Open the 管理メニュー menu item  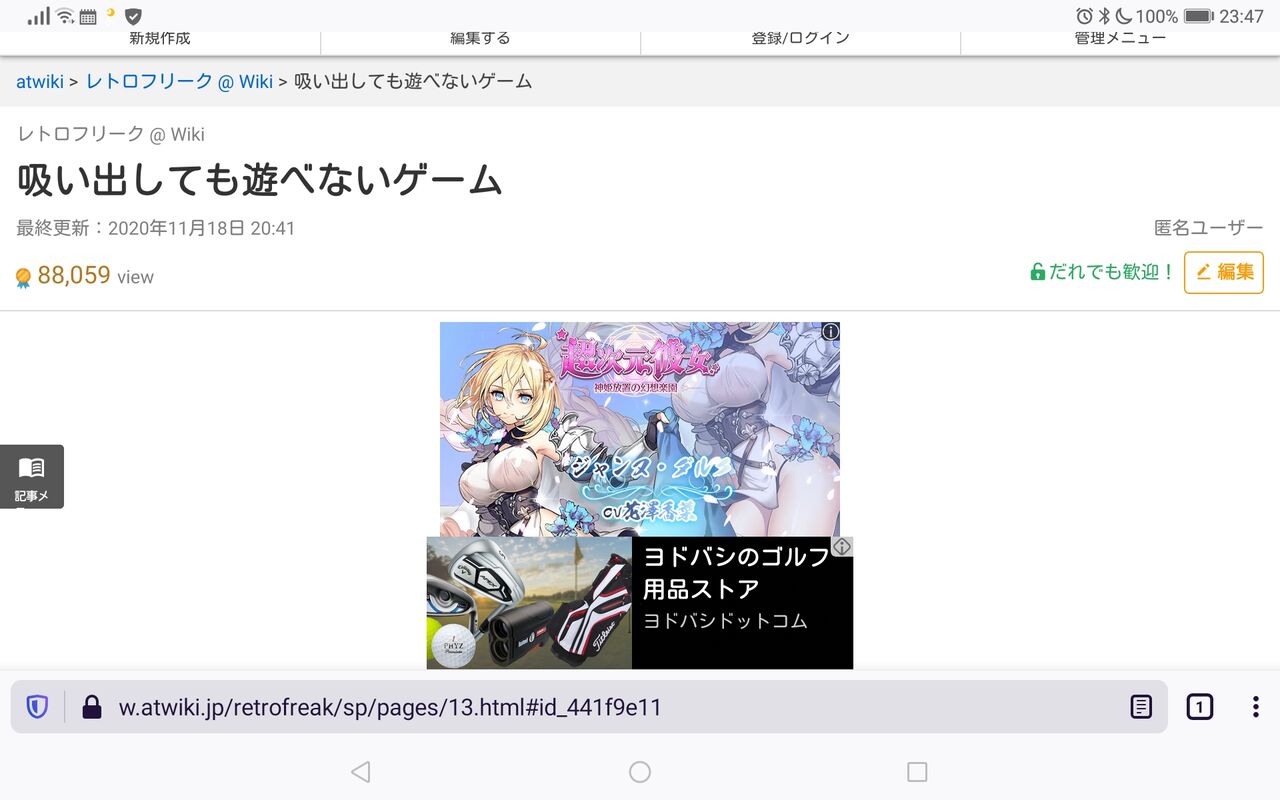tap(1120, 40)
